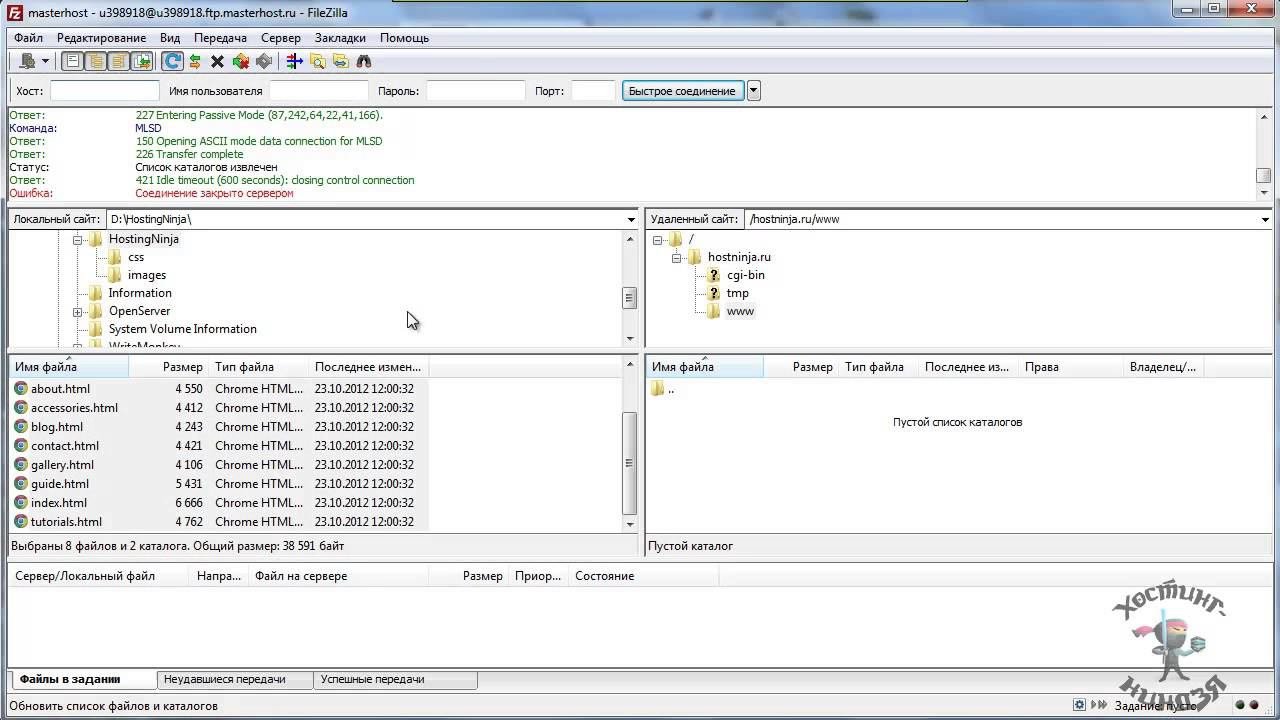
Task: Open the Передача menu
Action: coord(220,38)
